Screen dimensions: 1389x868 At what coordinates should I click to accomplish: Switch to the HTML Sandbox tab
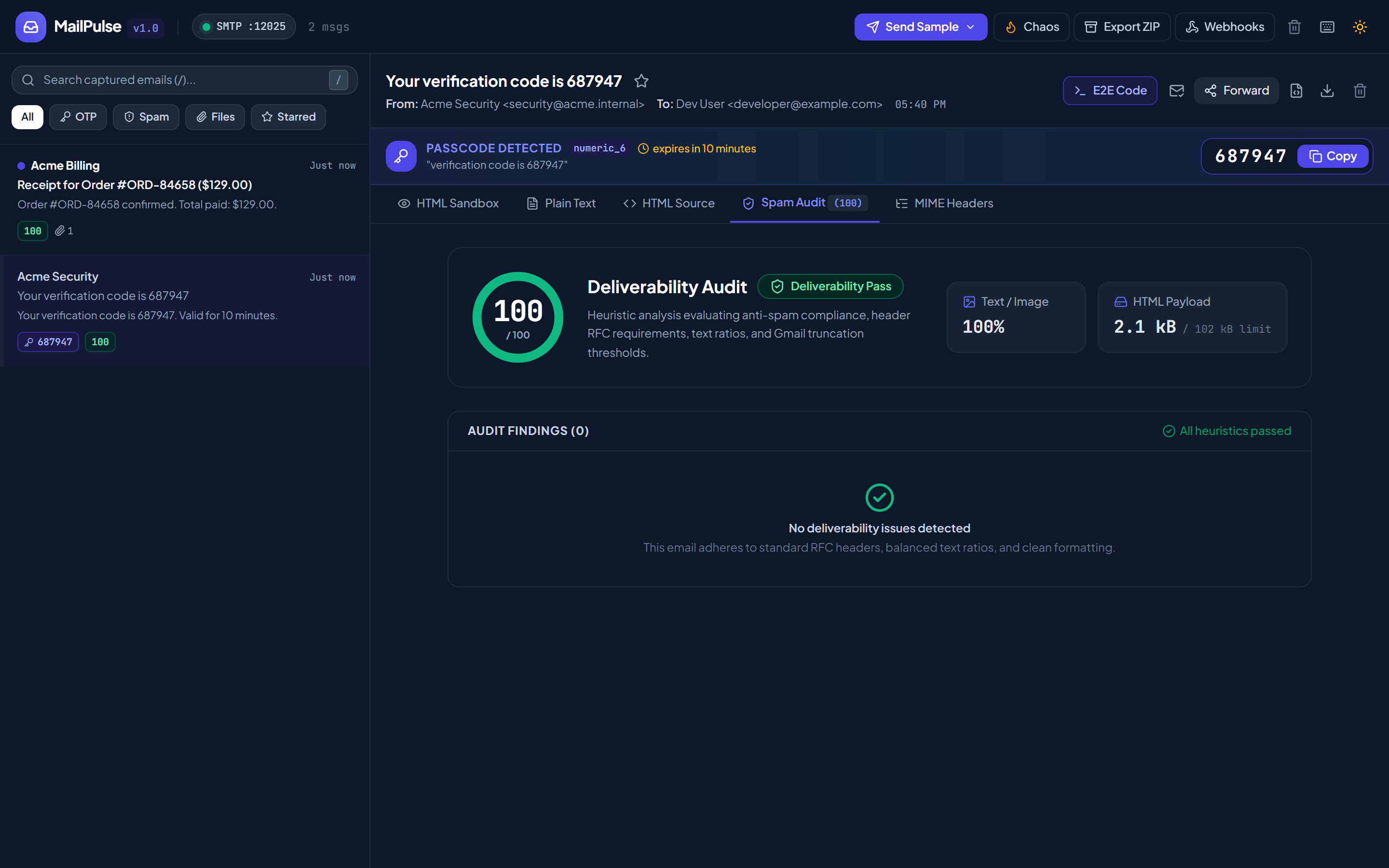(x=448, y=204)
